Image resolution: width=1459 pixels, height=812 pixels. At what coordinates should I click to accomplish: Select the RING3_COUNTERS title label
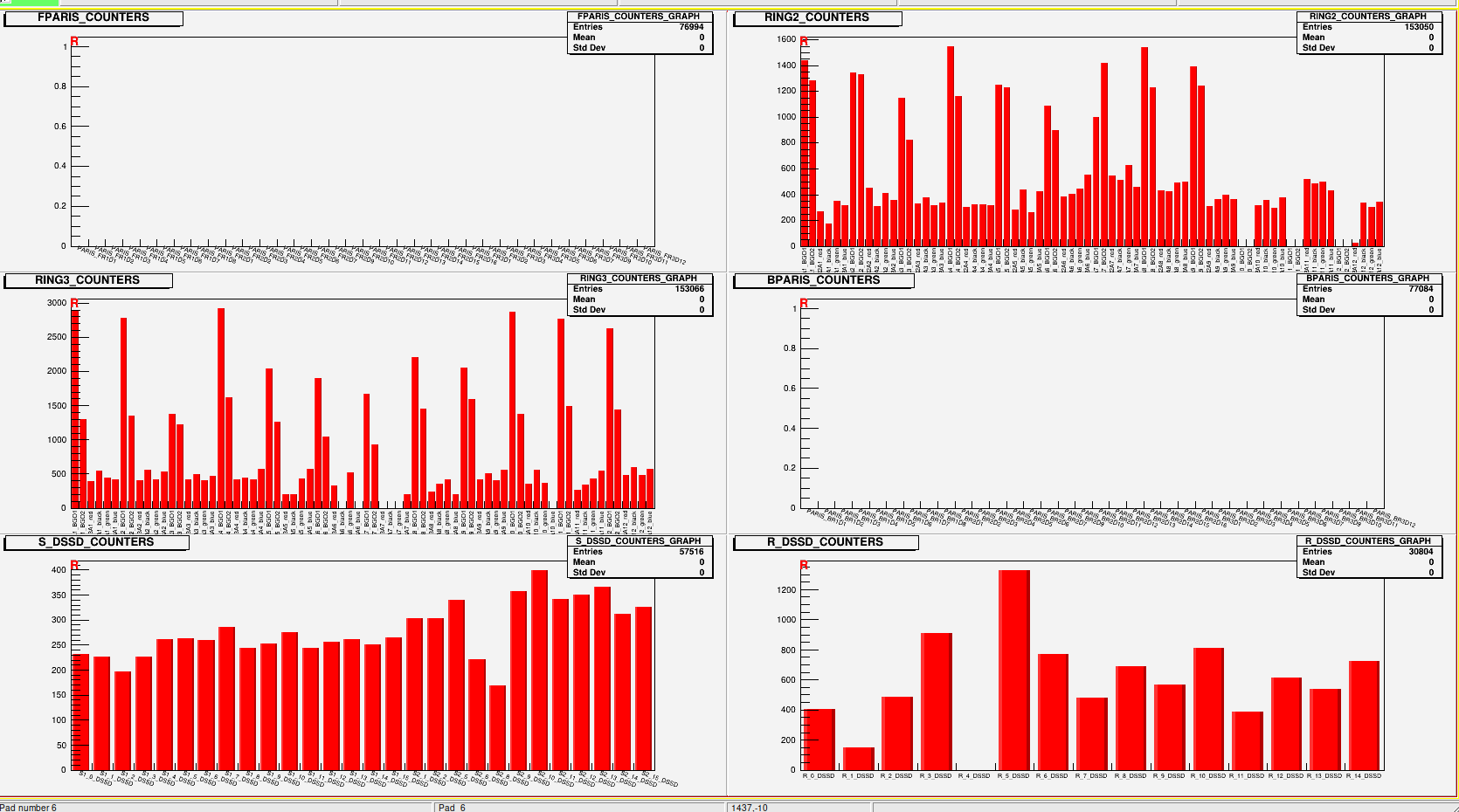tap(87, 280)
